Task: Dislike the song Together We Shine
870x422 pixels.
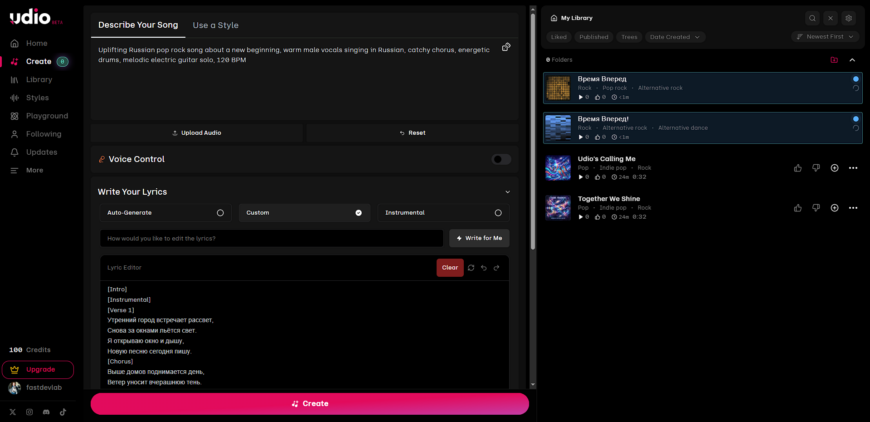Action: pyautogui.click(x=816, y=208)
